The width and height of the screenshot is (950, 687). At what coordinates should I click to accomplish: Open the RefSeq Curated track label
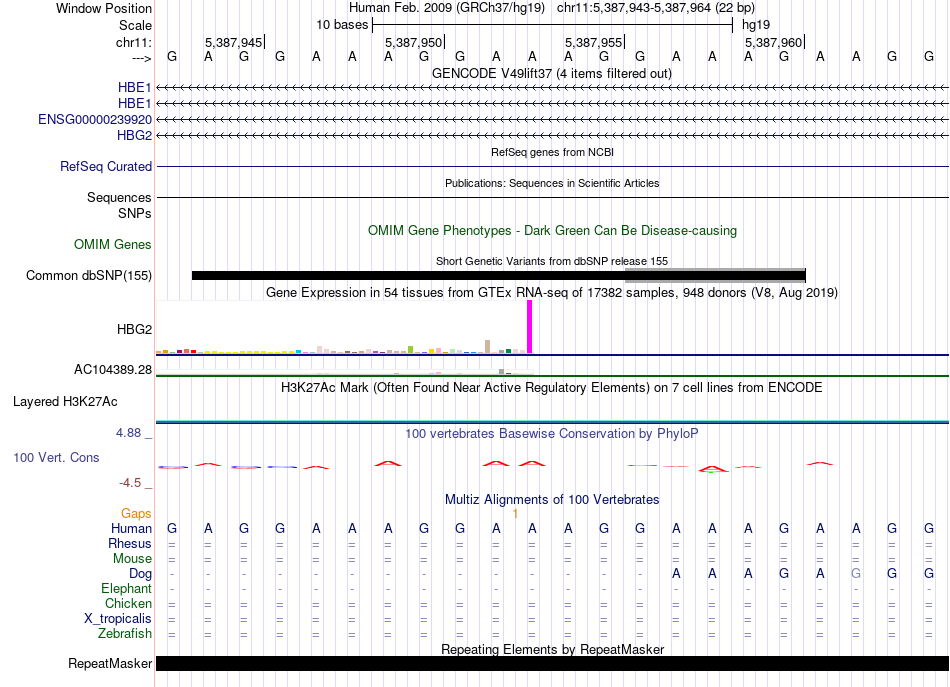pyautogui.click(x=105, y=166)
